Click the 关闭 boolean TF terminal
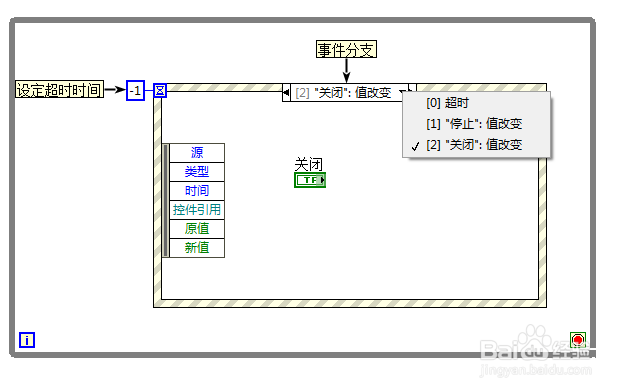Image resolution: width=625 pixels, height=391 pixels. (x=310, y=180)
